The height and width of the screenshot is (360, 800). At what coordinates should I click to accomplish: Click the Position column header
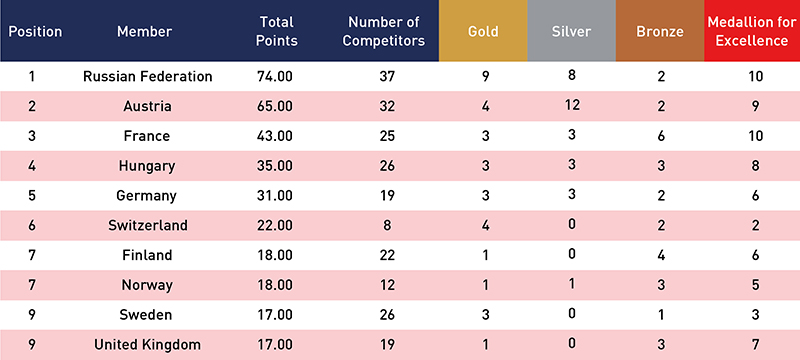point(35,32)
